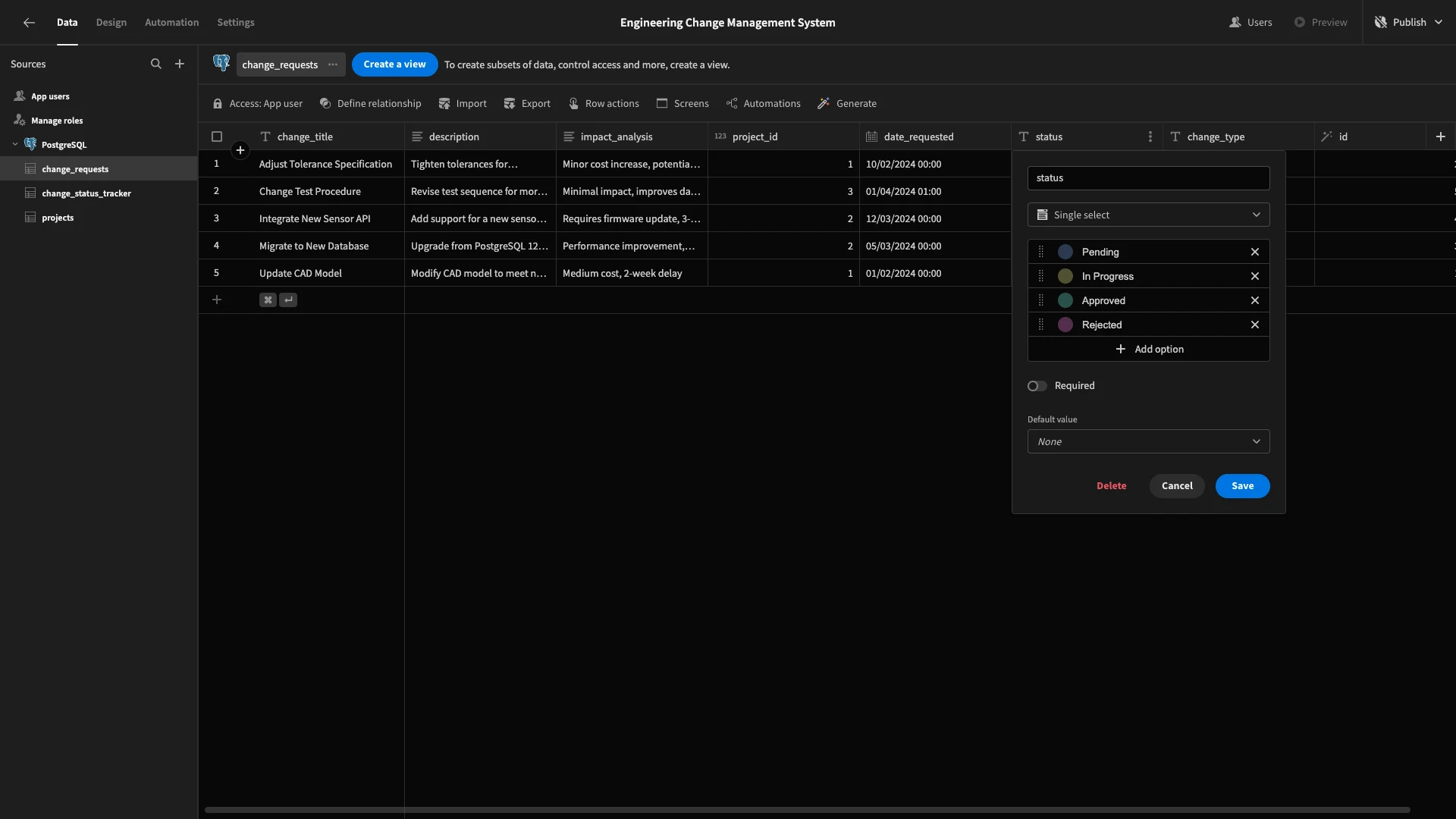Change the Approved color swatch
The image size is (1456, 819).
(1065, 300)
